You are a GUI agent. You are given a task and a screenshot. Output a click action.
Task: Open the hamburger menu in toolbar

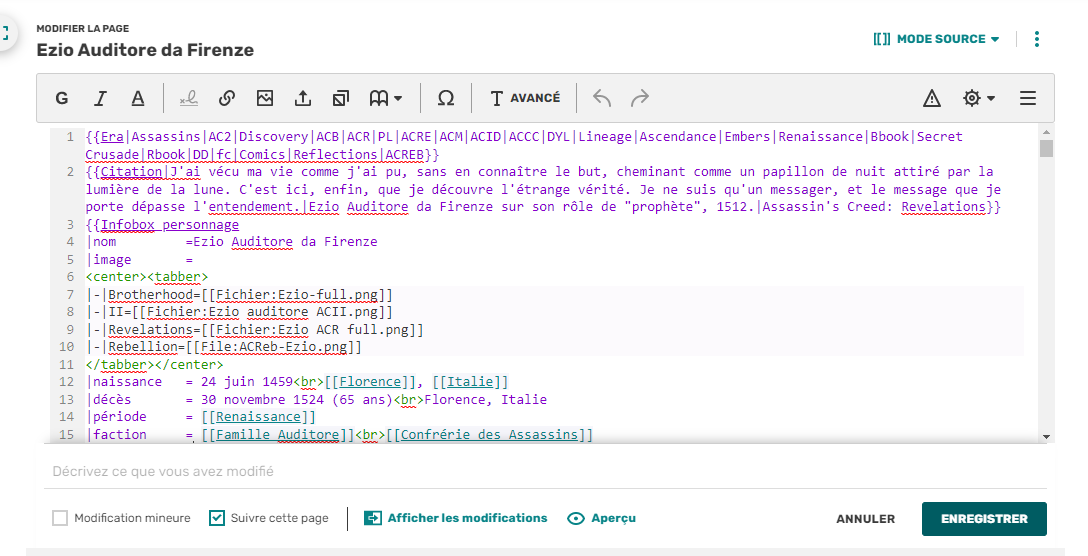coord(1028,99)
